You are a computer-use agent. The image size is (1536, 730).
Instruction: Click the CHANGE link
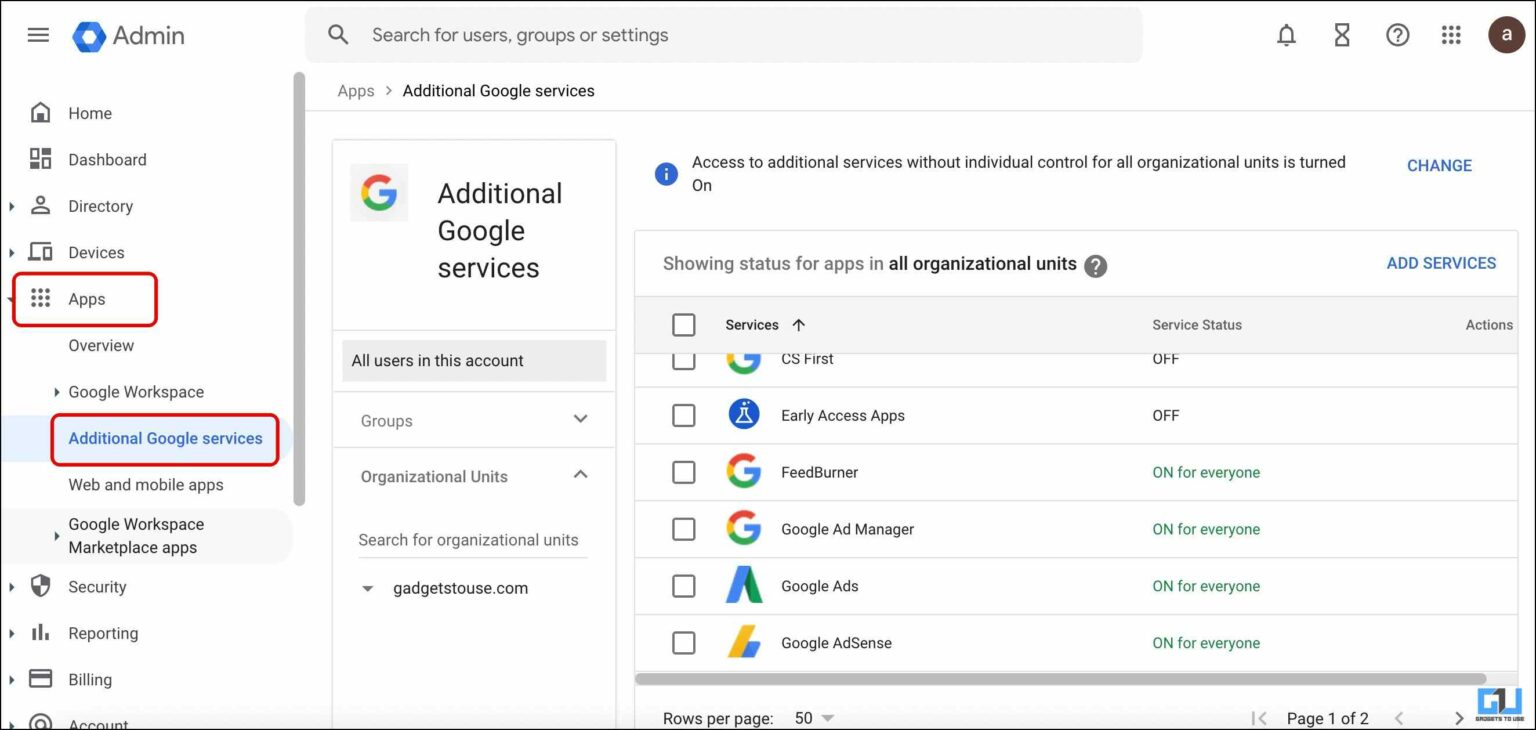[x=1438, y=165]
